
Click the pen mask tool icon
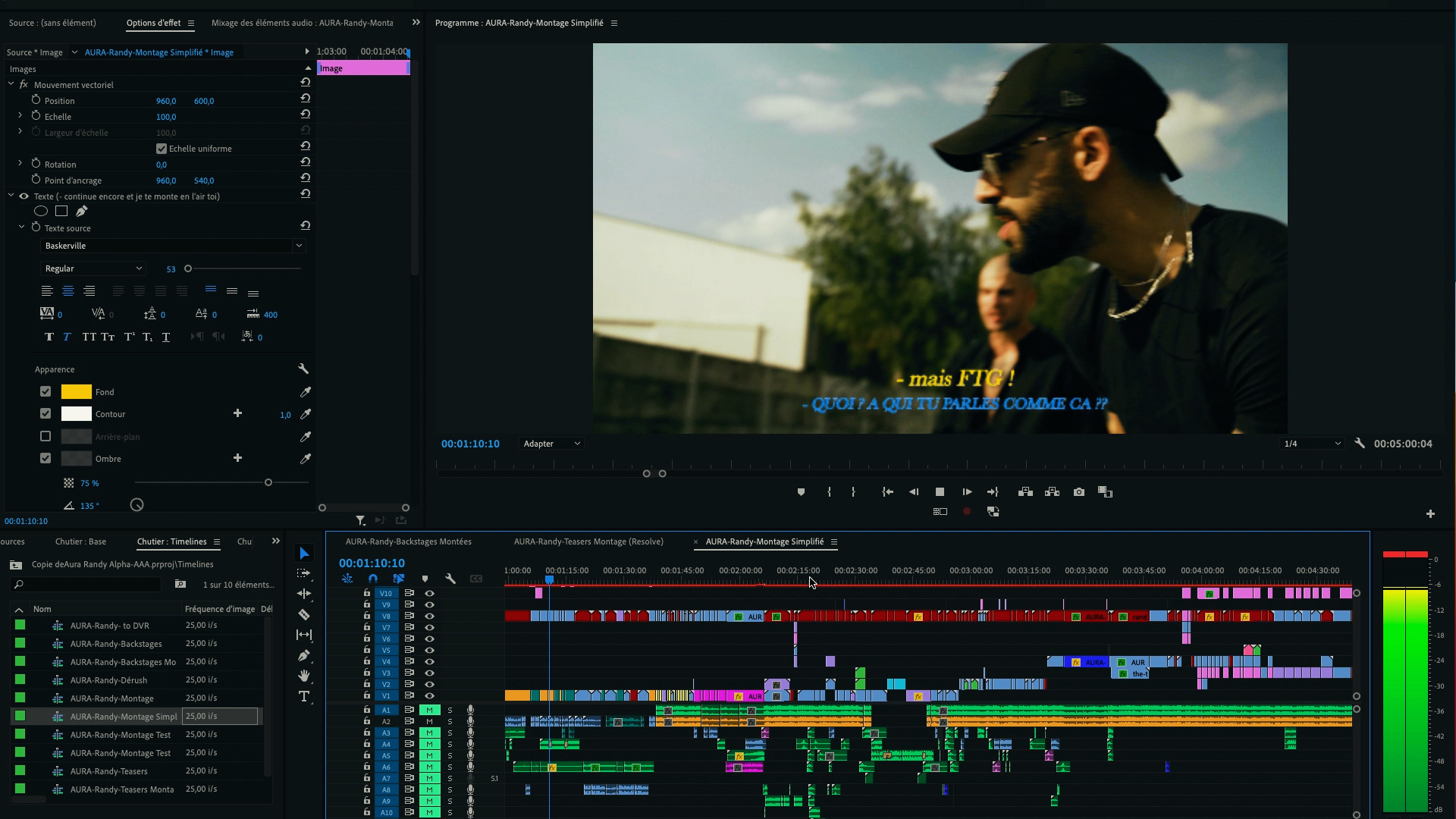[x=81, y=212]
